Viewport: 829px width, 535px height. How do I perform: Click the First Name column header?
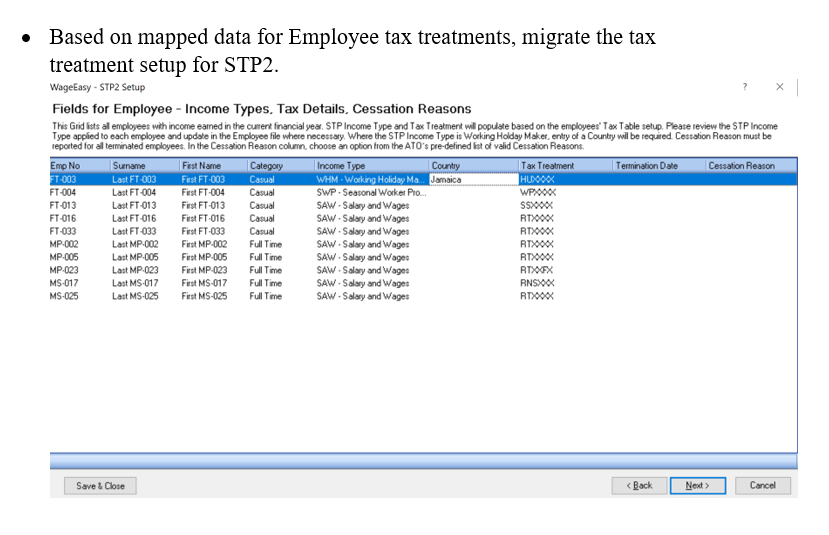[214, 165]
